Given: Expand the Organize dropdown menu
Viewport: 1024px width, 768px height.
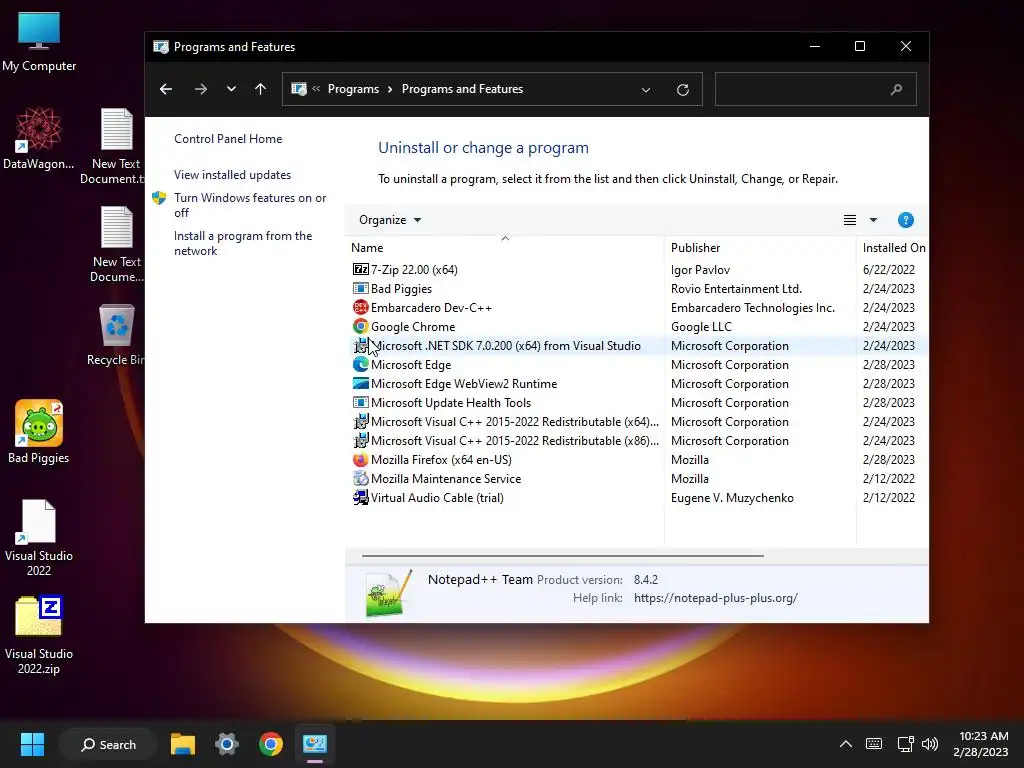Looking at the screenshot, I should [390, 220].
